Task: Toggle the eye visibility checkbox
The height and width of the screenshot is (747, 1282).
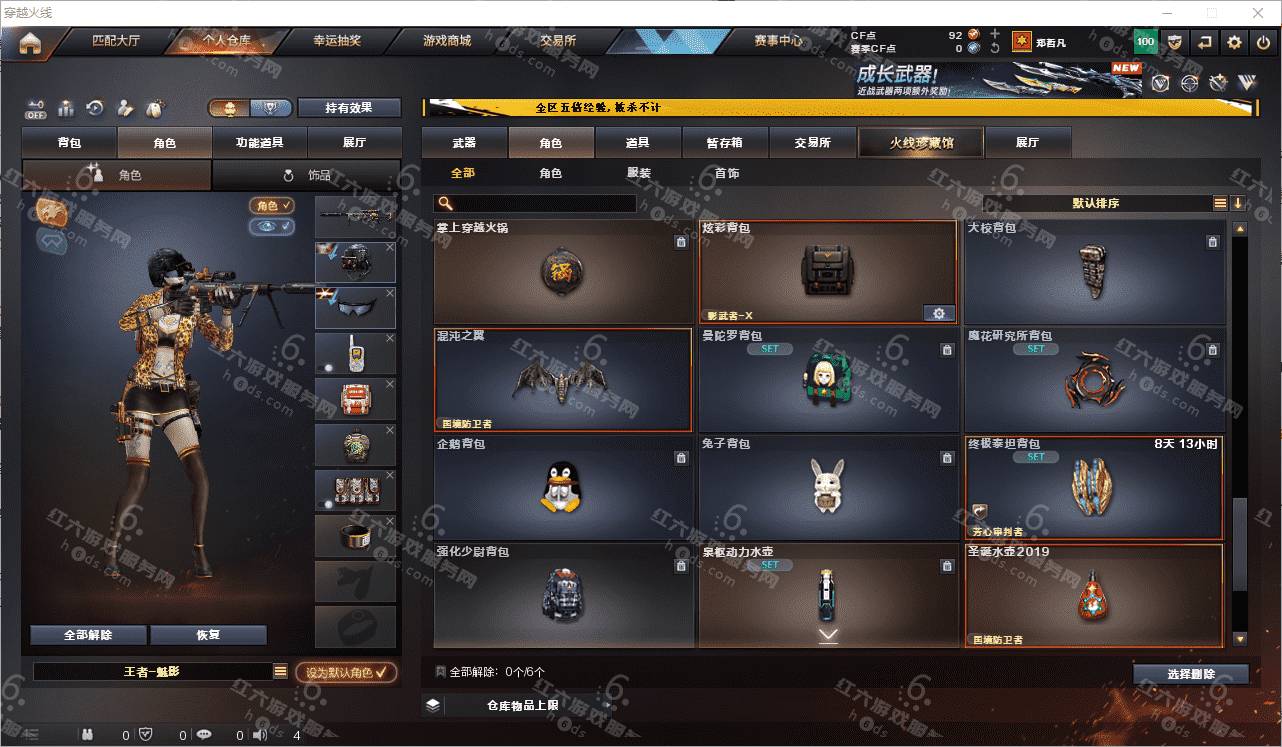Action: pyautogui.click(x=272, y=227)
